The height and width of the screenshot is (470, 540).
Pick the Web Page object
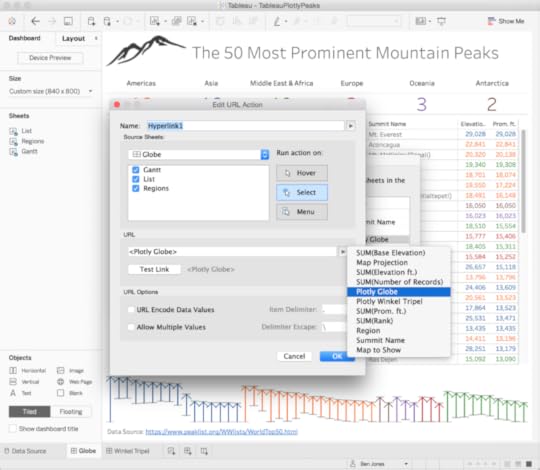click(x=74, y=382)
